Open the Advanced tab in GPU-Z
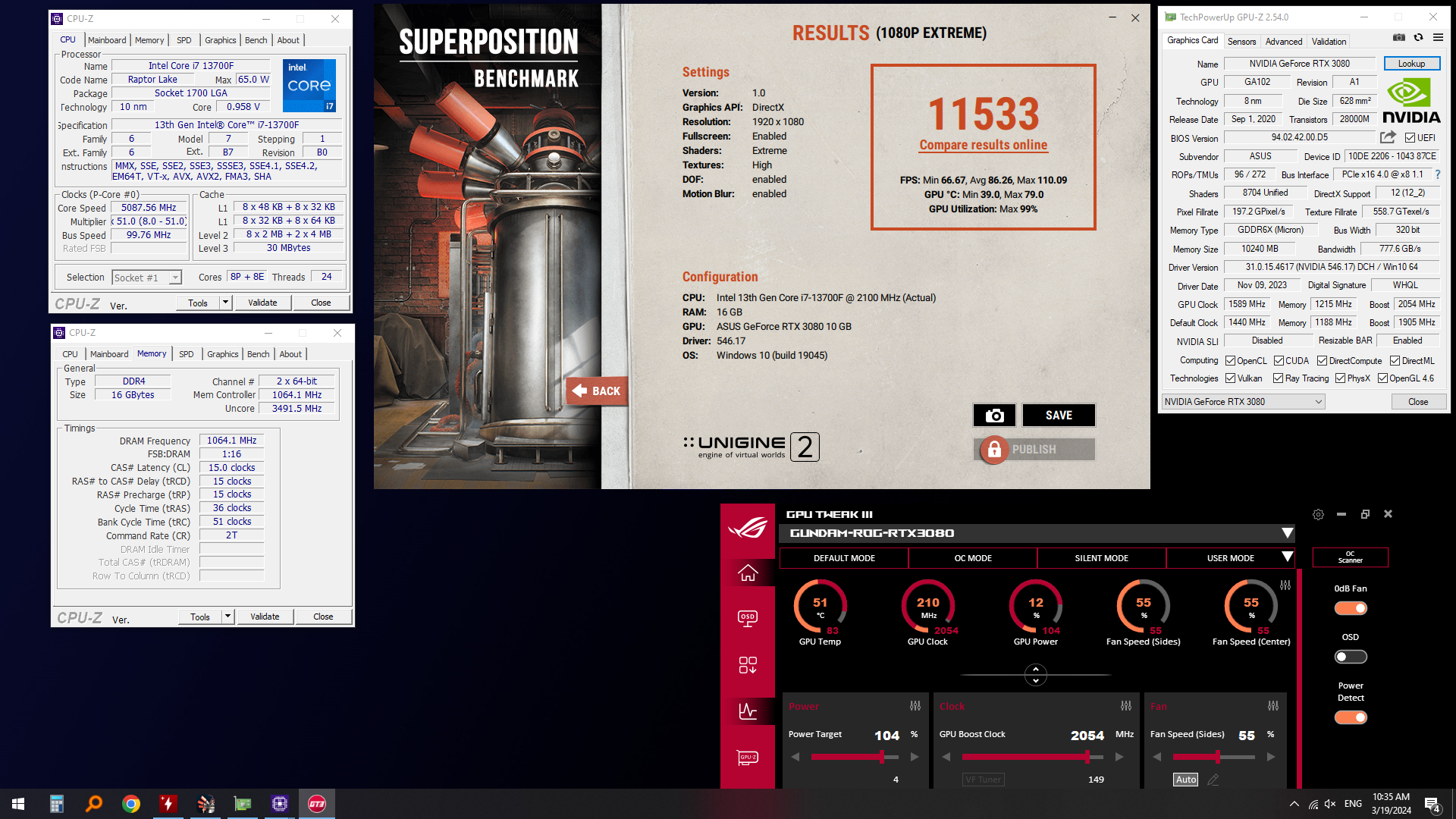The width and height of the screenshot is (1456, 819). 1284,42
